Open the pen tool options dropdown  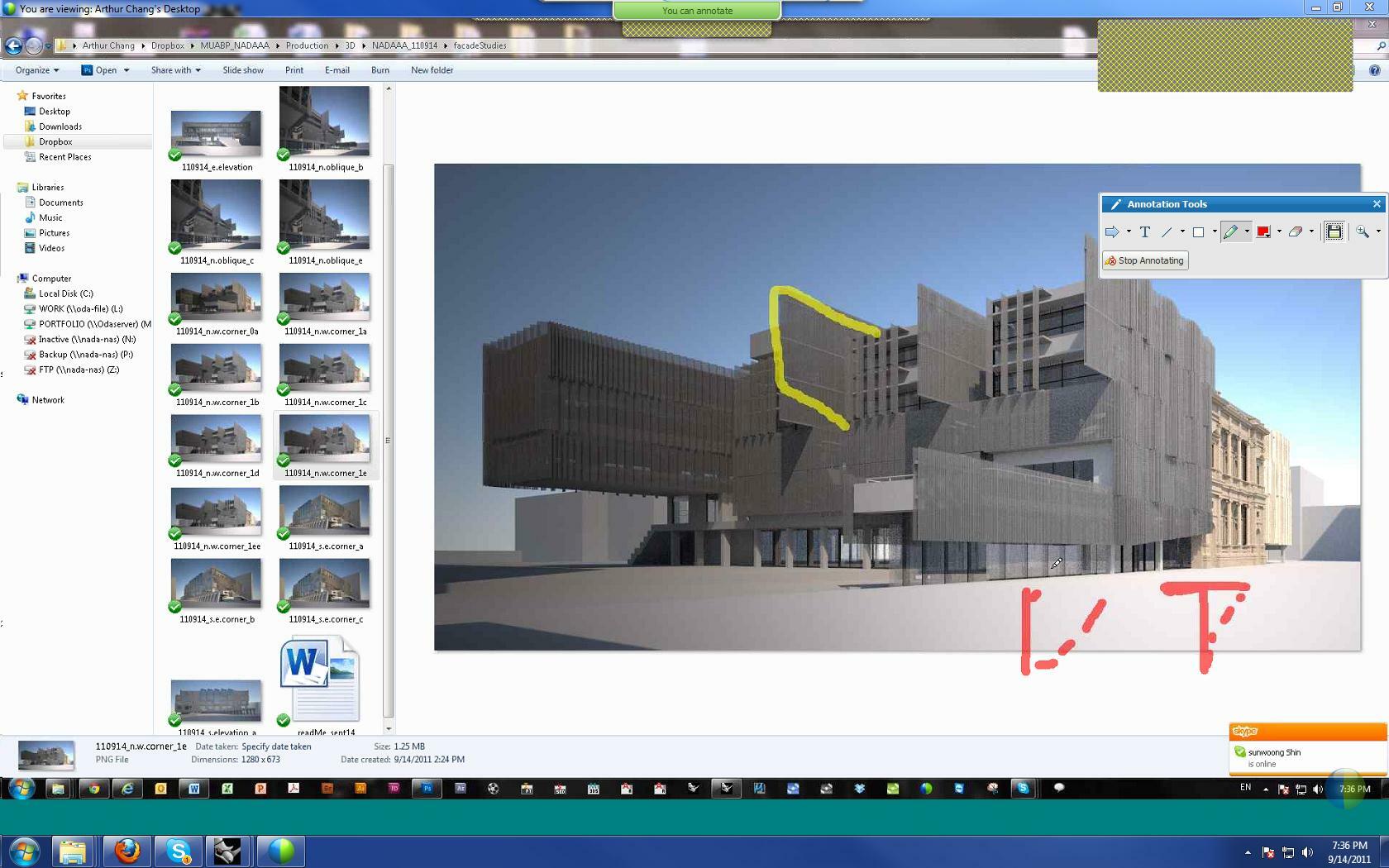(1247, 232)
